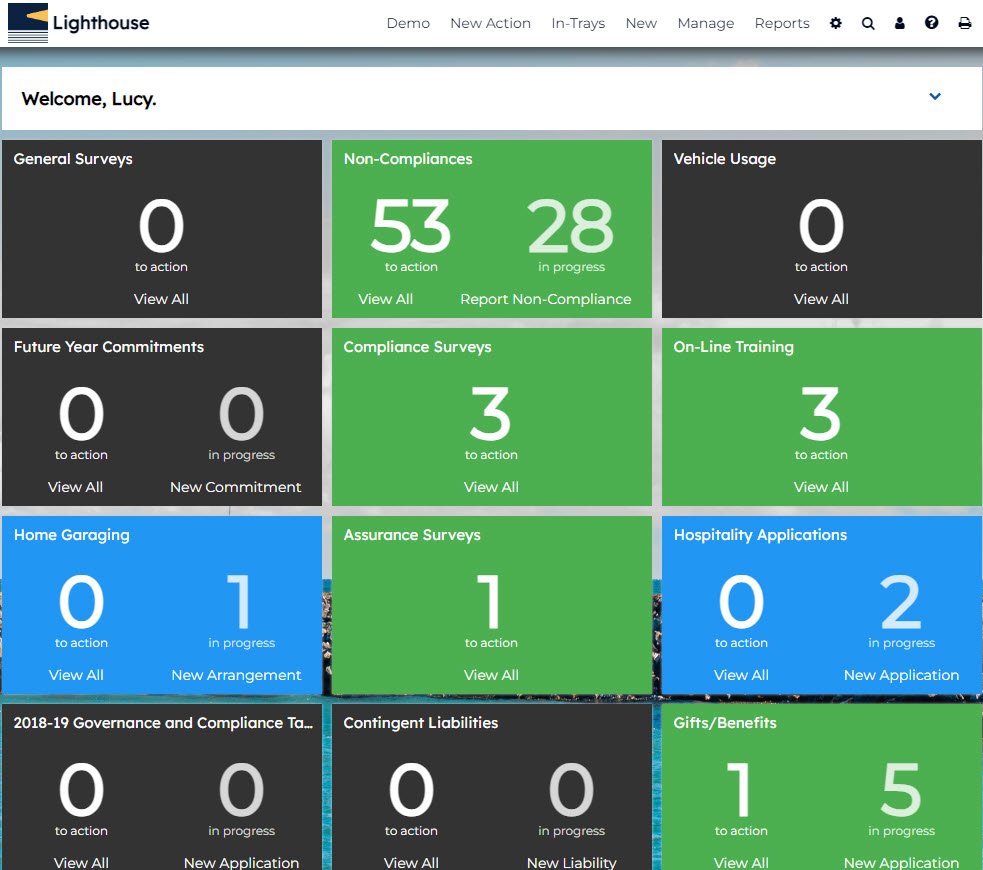
Task: Click the search magnifier icon
Action: [x=868, y=23]
